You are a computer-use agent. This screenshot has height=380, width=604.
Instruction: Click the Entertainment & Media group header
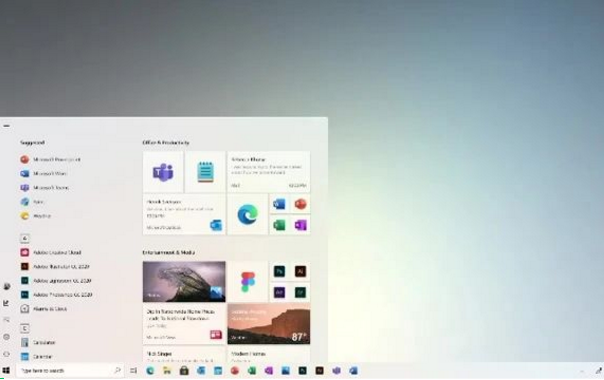(x=169, y=252)
